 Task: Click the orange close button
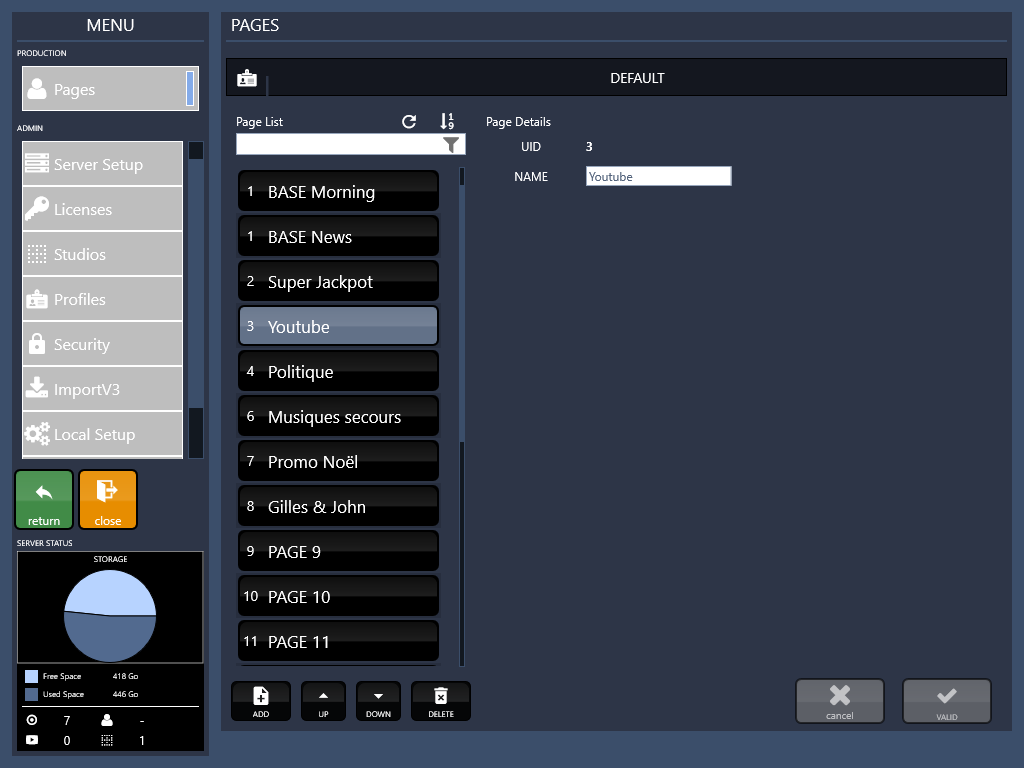(107, 499)
